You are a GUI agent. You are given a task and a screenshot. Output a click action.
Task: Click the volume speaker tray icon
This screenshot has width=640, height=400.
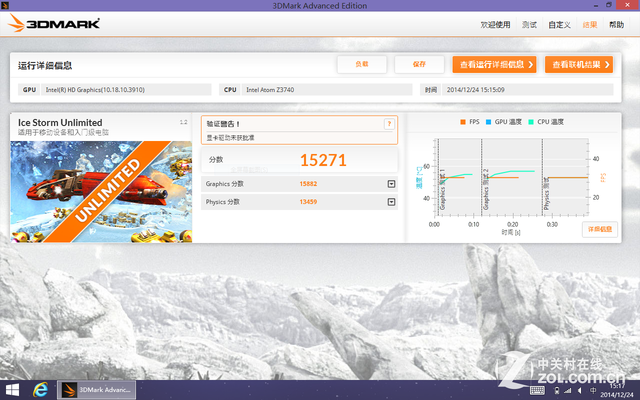tap(580, 391)
